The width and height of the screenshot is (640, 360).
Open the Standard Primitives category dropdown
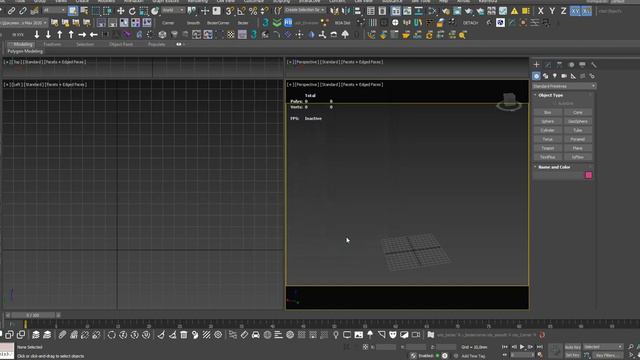click(564, 86)
